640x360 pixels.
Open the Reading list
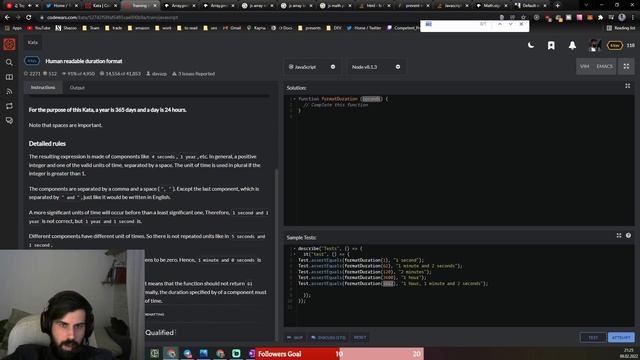click(x=621, y=28)
